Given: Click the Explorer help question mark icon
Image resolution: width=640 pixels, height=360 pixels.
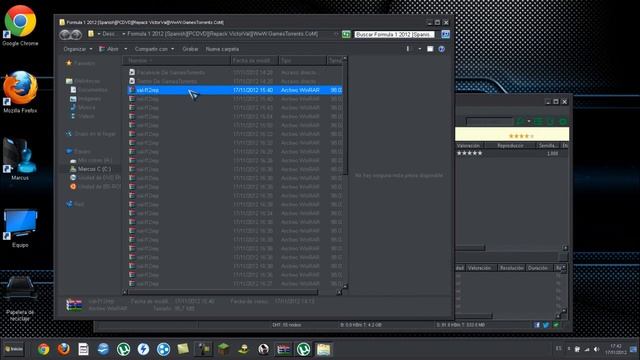Looking at the screenshot, I should point(442,49).
